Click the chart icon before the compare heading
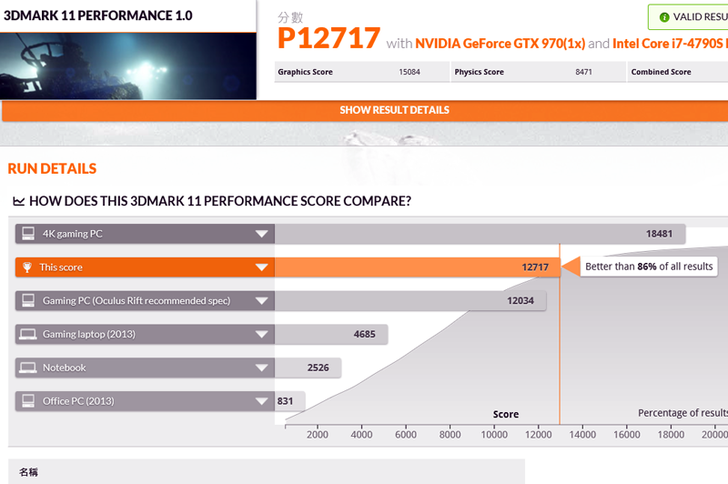 (18, 201)
